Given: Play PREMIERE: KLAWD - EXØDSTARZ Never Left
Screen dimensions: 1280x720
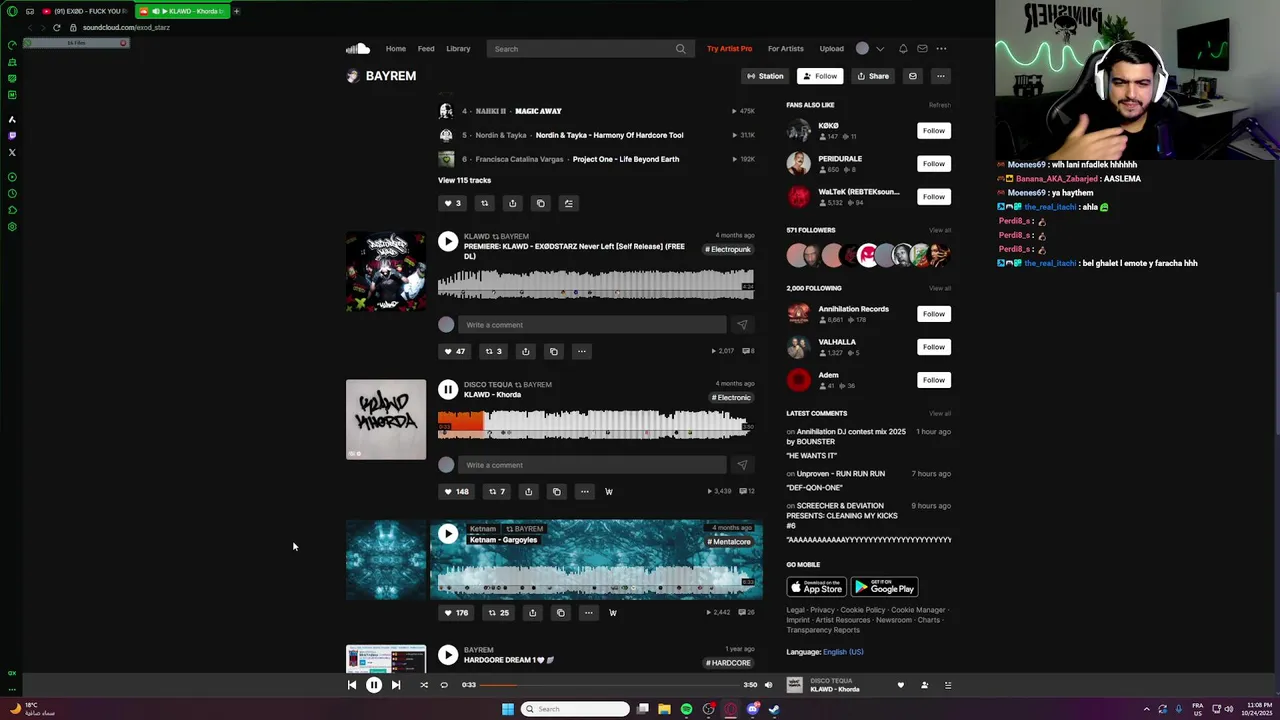Looking at the screenshot, I should point(448,241).
